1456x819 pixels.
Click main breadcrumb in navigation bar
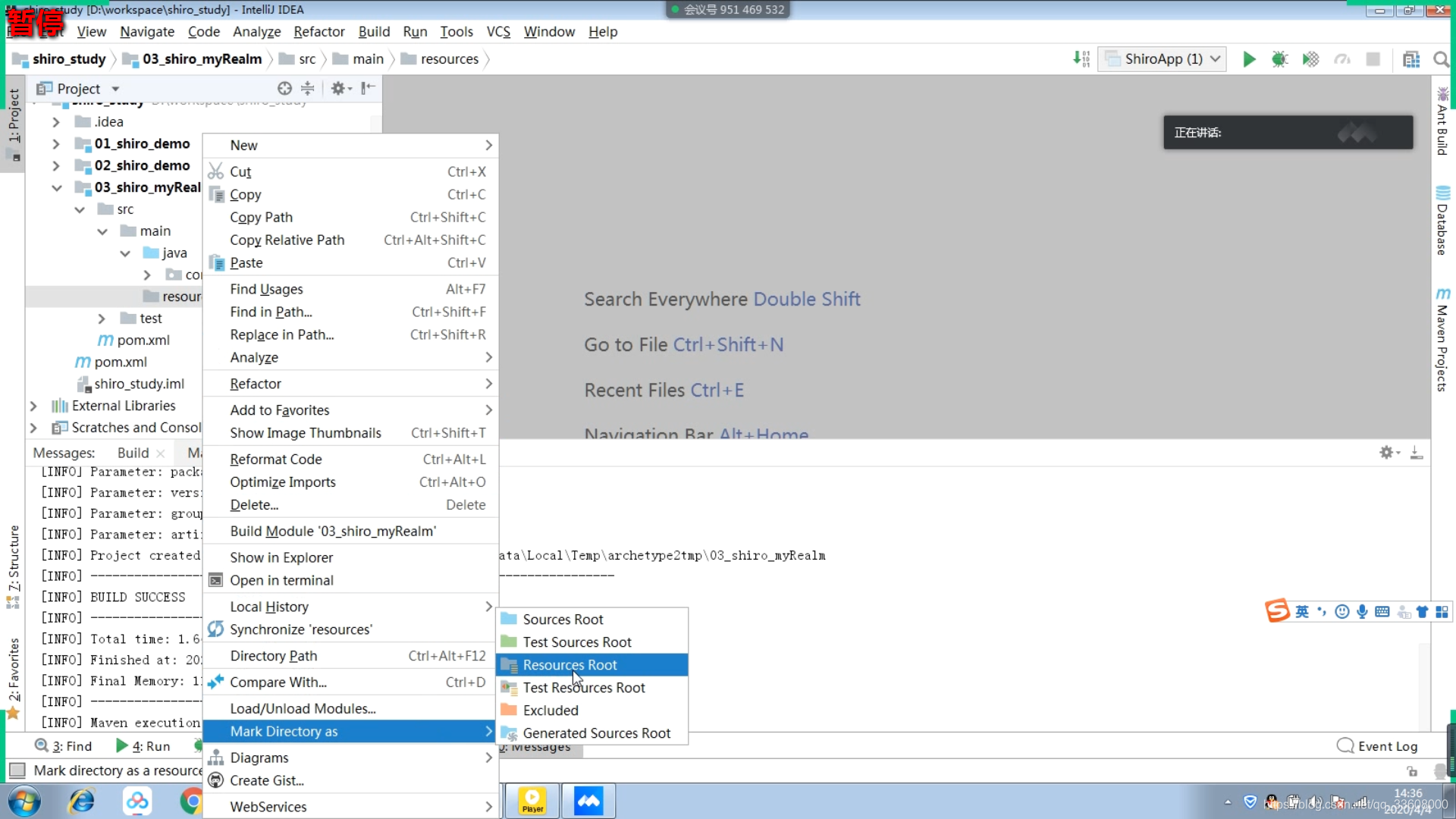click(358, 59)
